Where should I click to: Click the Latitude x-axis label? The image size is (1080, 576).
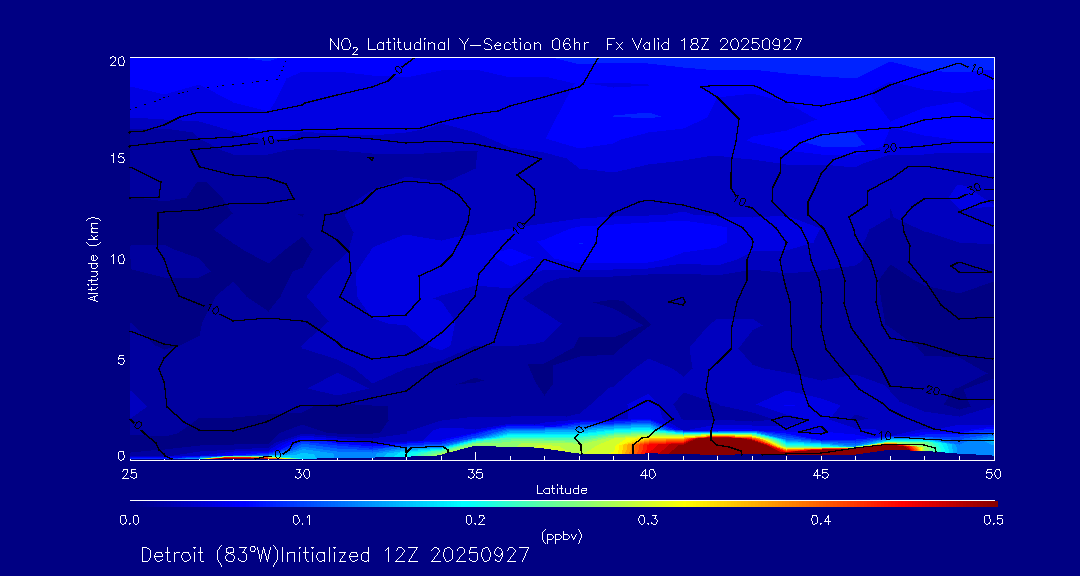point(561,490)
